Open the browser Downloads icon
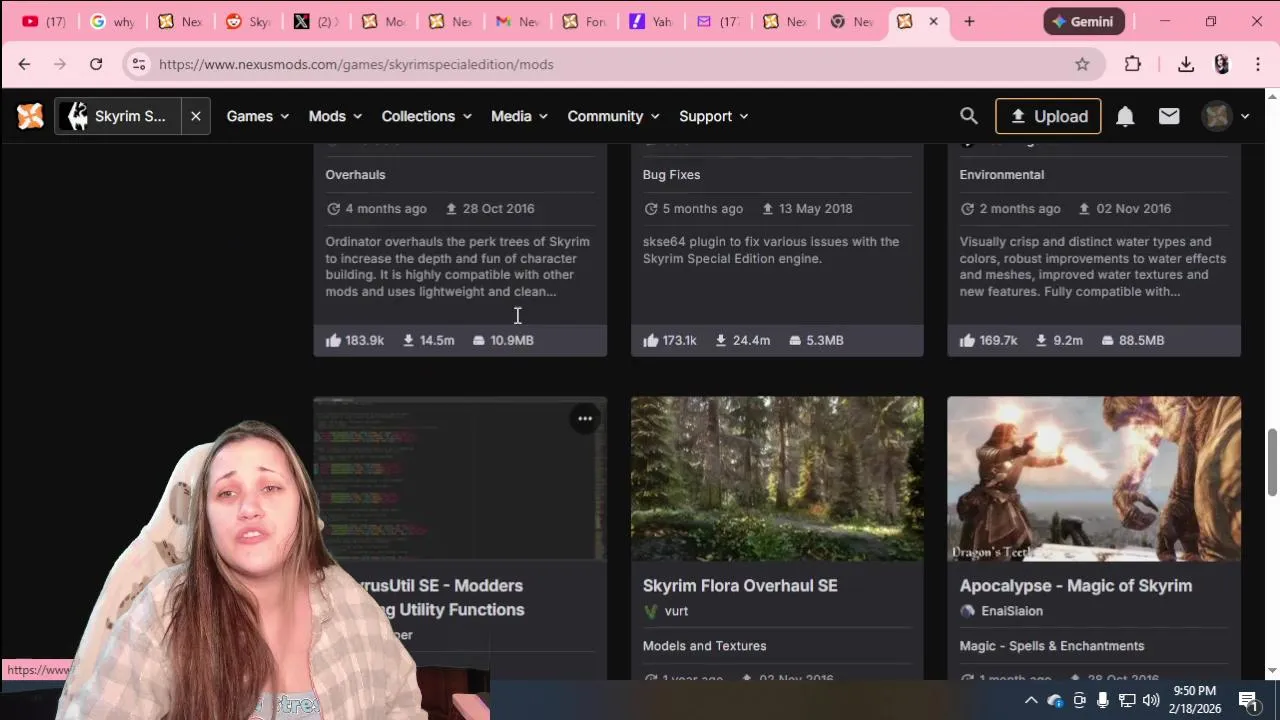 tap(1186, 64)
